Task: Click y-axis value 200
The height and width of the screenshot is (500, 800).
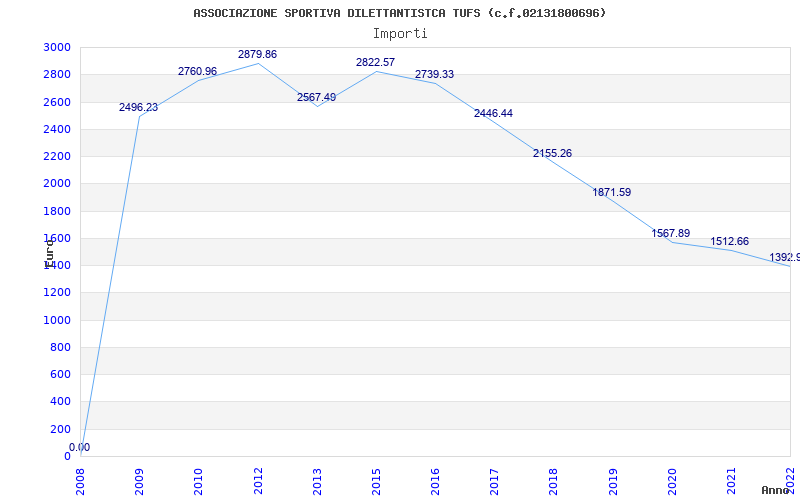Action: pyautogui.click(x=61, y=429)
